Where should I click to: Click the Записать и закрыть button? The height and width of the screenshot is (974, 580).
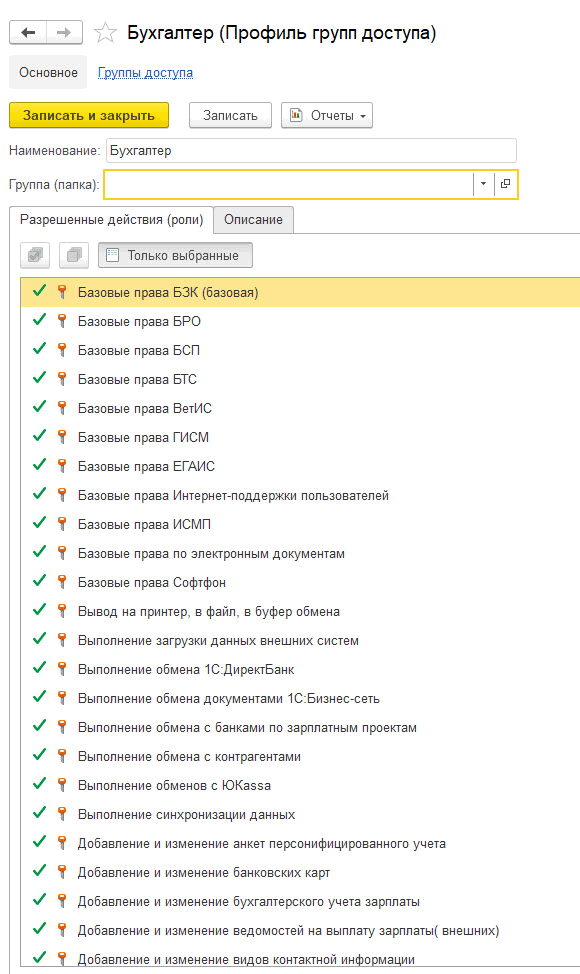(x=89, y=116)
